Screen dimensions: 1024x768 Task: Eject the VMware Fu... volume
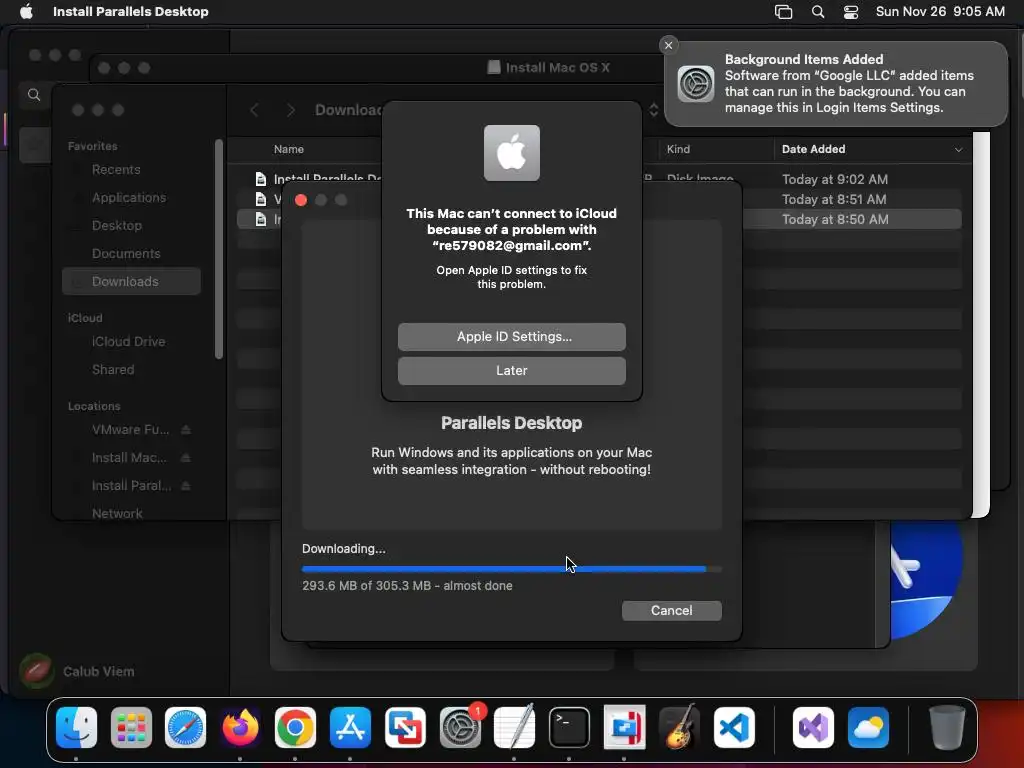tap(185, 430)
